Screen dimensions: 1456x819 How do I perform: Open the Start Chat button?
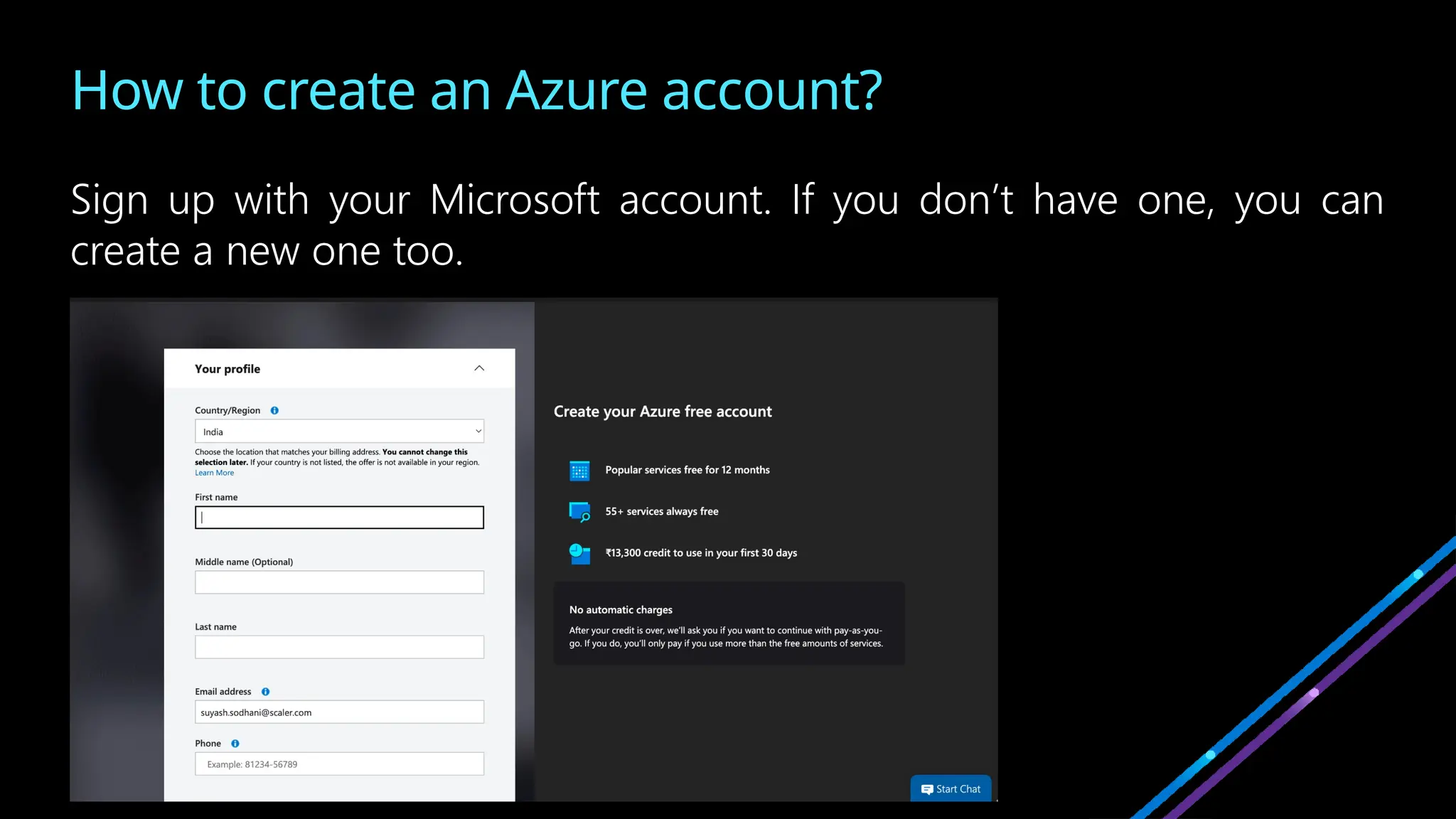click(951, 789)
